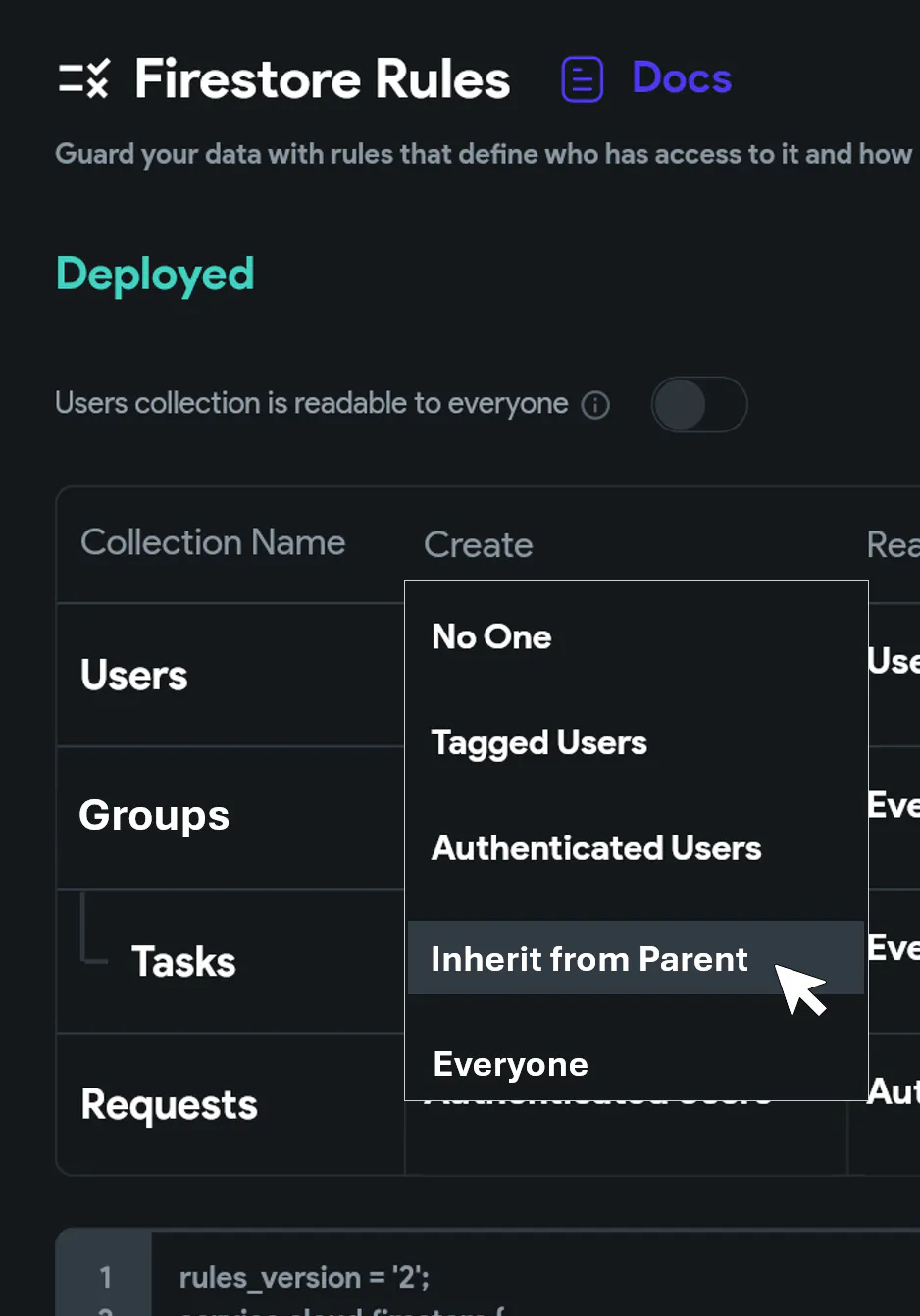
Task: Click the Users collection row label
Action: (134, 675)
